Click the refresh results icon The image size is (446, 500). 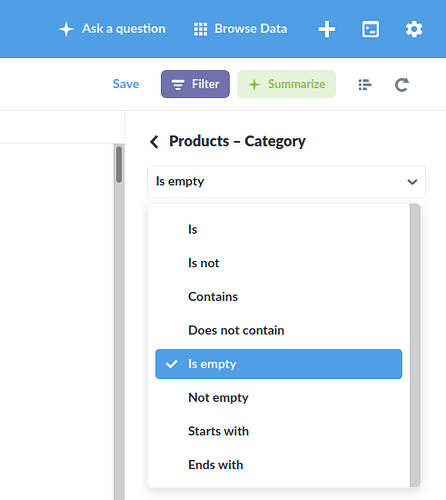tap(402, 84)
